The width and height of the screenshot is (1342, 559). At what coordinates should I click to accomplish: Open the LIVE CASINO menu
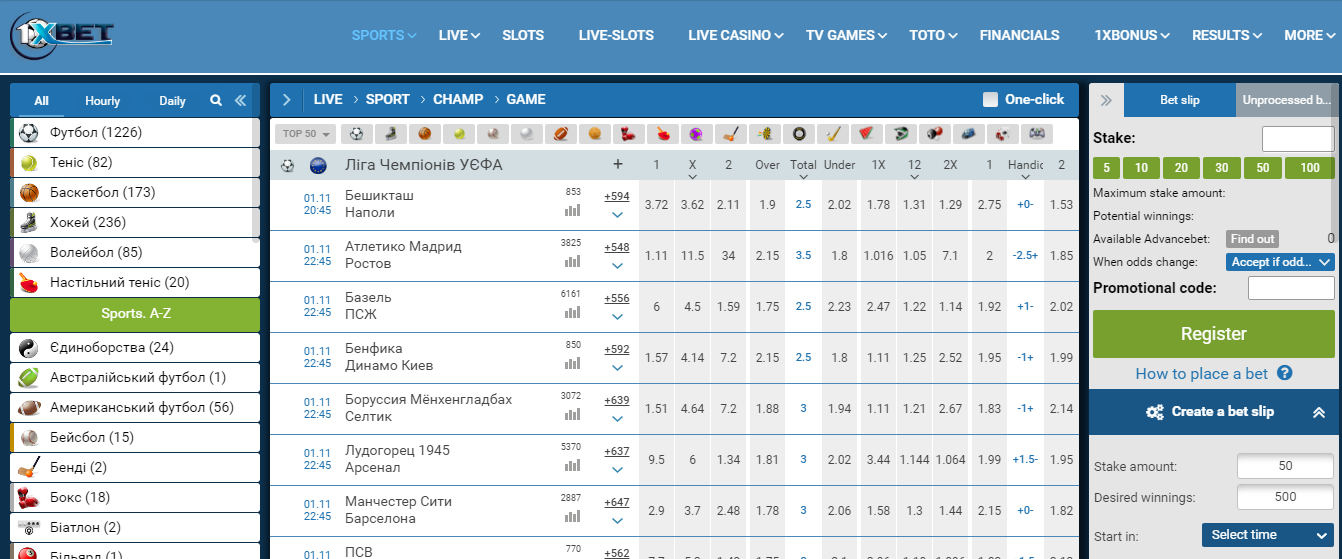pyautogui.click(x=736, y=35)
